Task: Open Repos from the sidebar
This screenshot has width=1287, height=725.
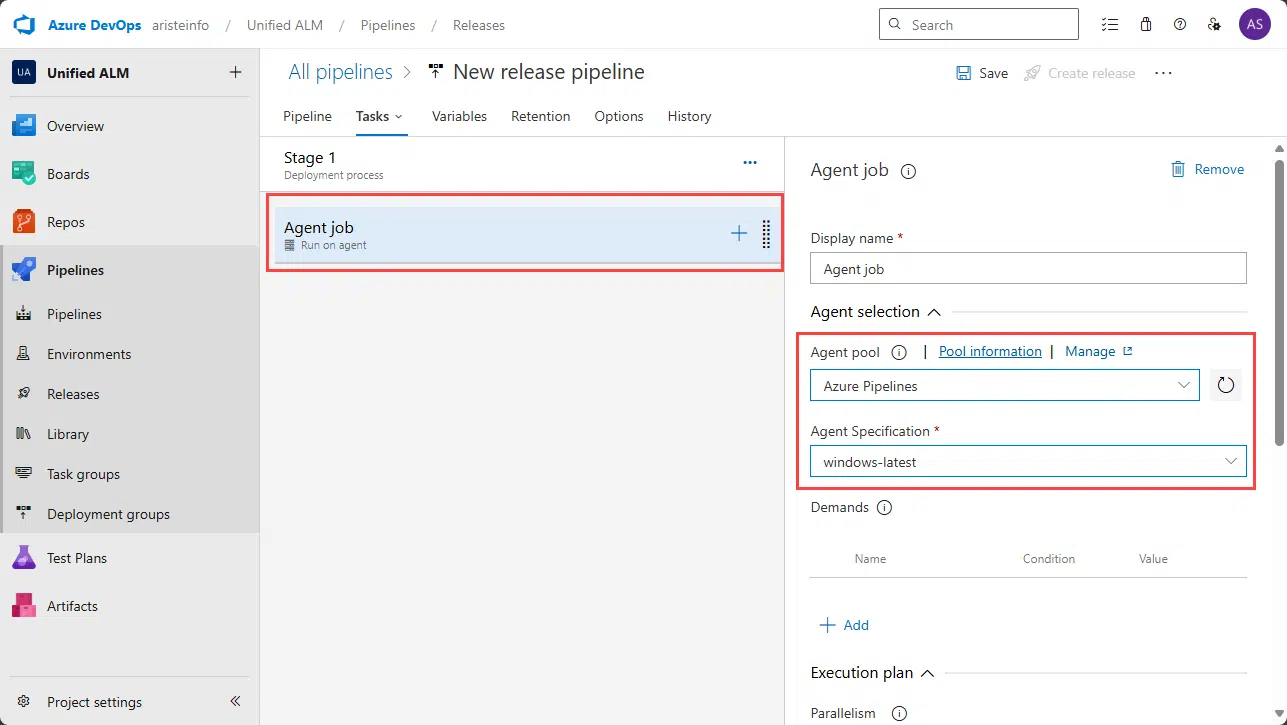Action: pos(65,222)
